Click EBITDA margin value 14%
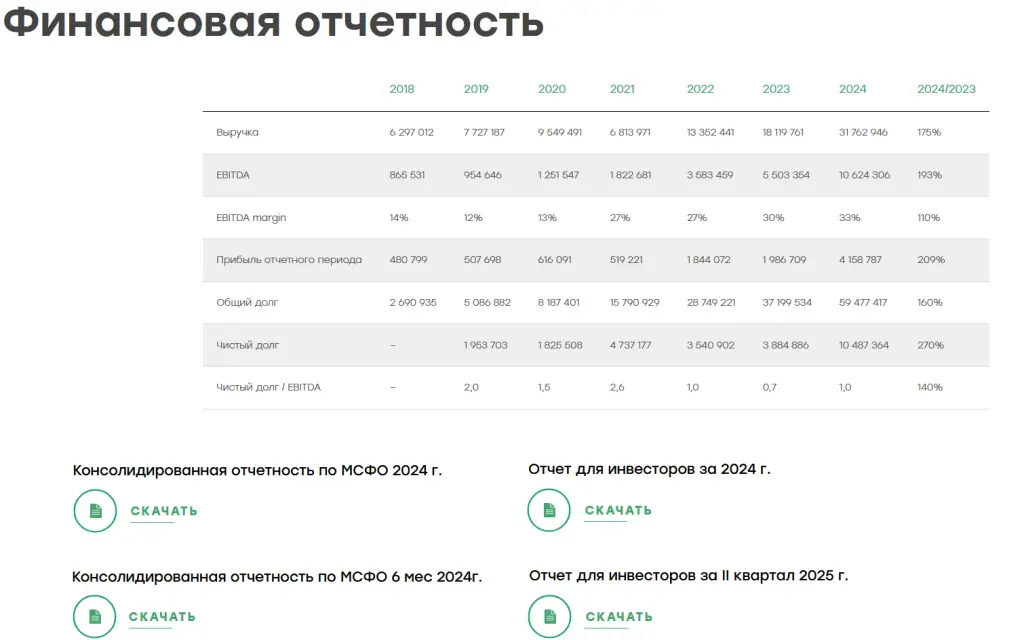1024x640 pixels. [x=399, y=217]
